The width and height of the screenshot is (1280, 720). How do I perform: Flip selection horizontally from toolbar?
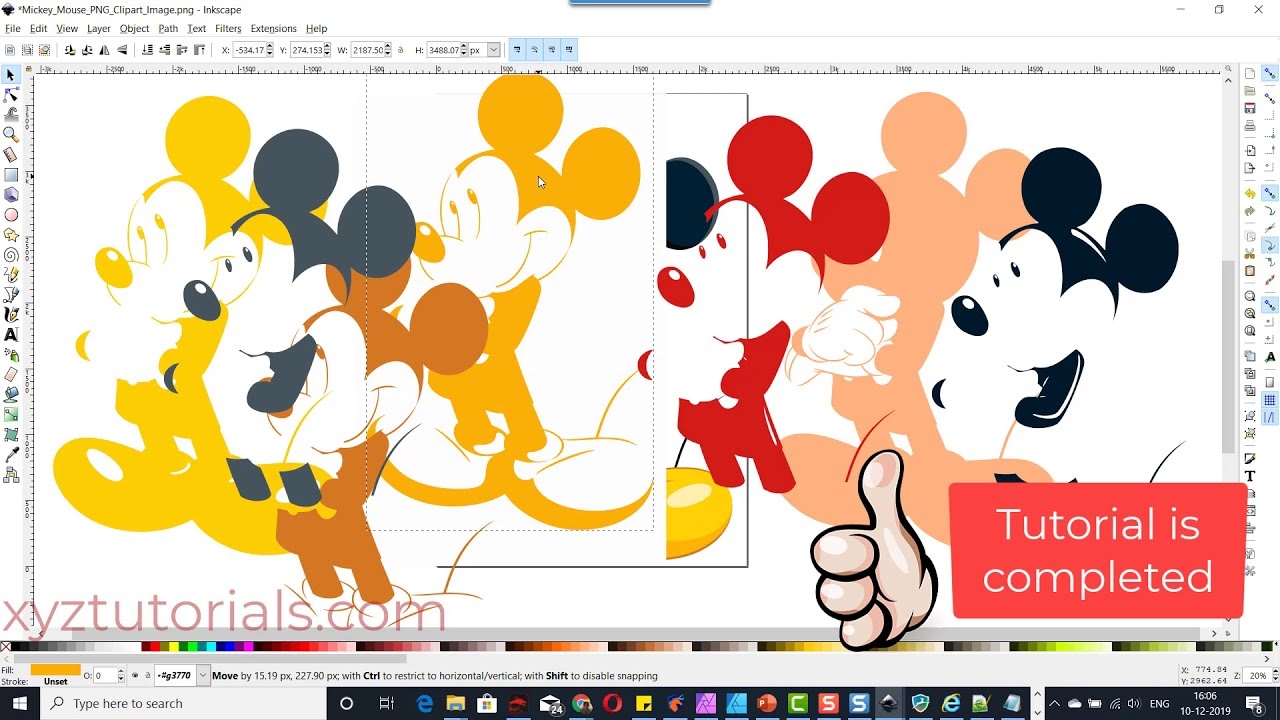[x=105, y=50]
